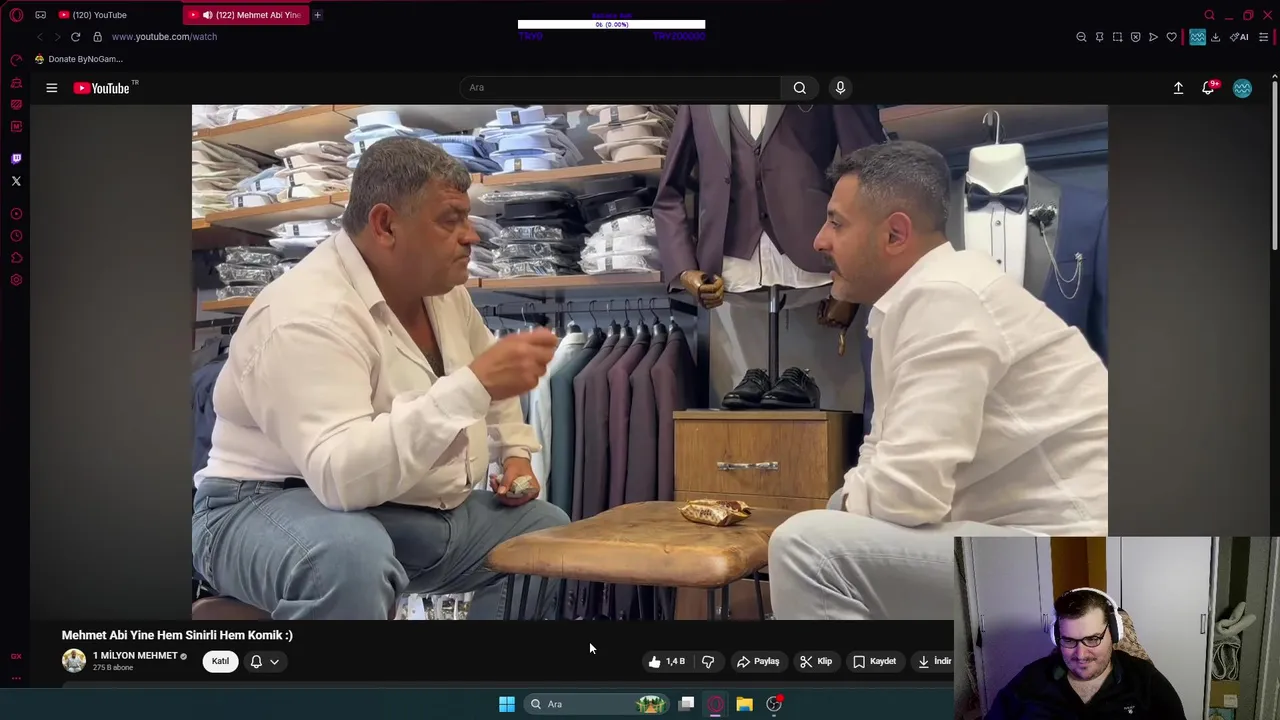
Task: Submit search with magnifier button
Action: 800,88
